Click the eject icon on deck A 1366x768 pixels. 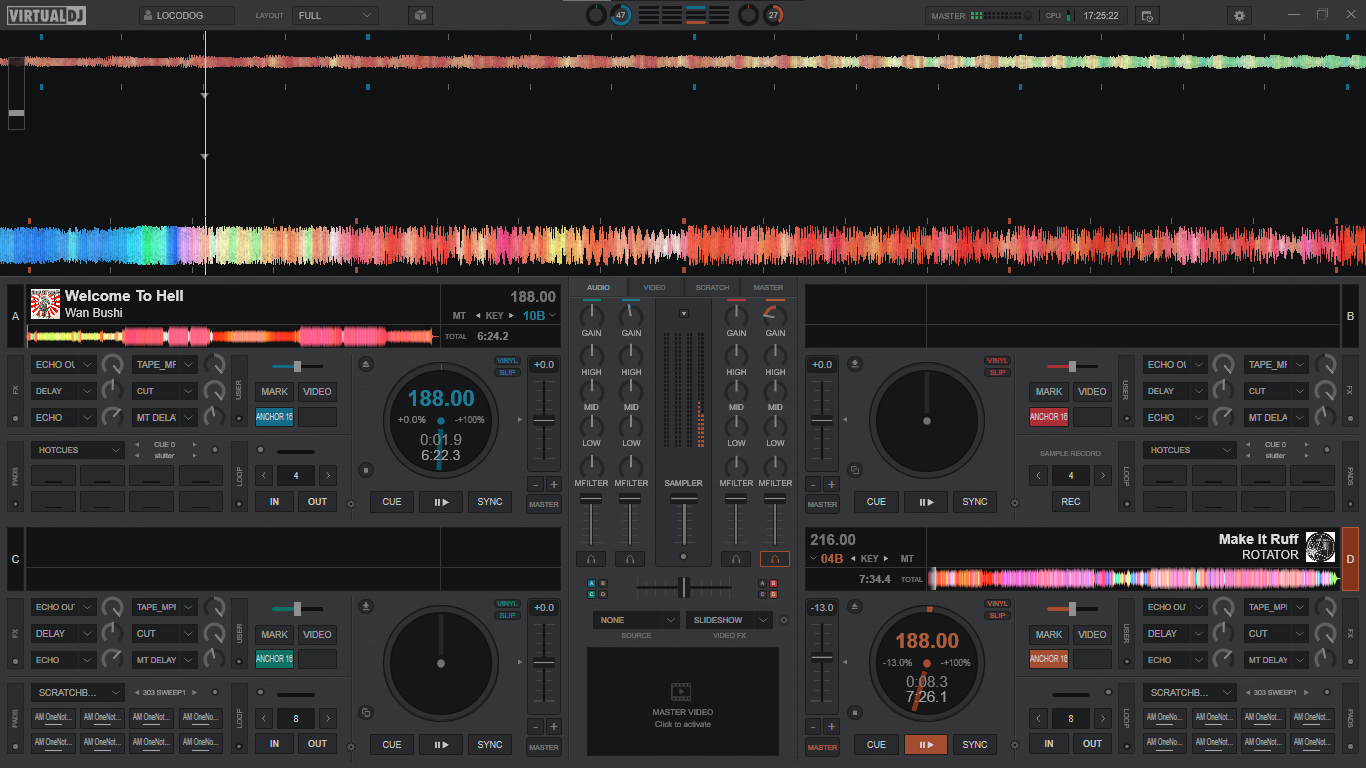click(366, 363)
